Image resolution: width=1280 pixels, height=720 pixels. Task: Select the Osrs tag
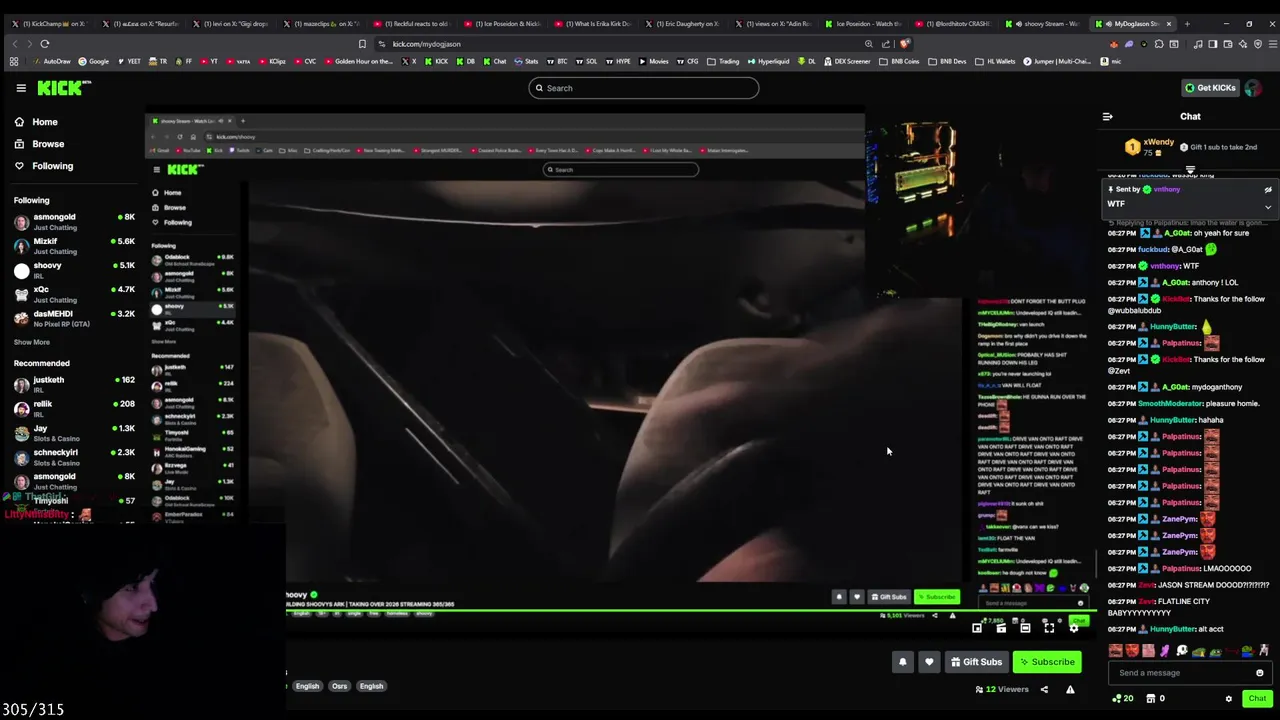click(339, 687)
